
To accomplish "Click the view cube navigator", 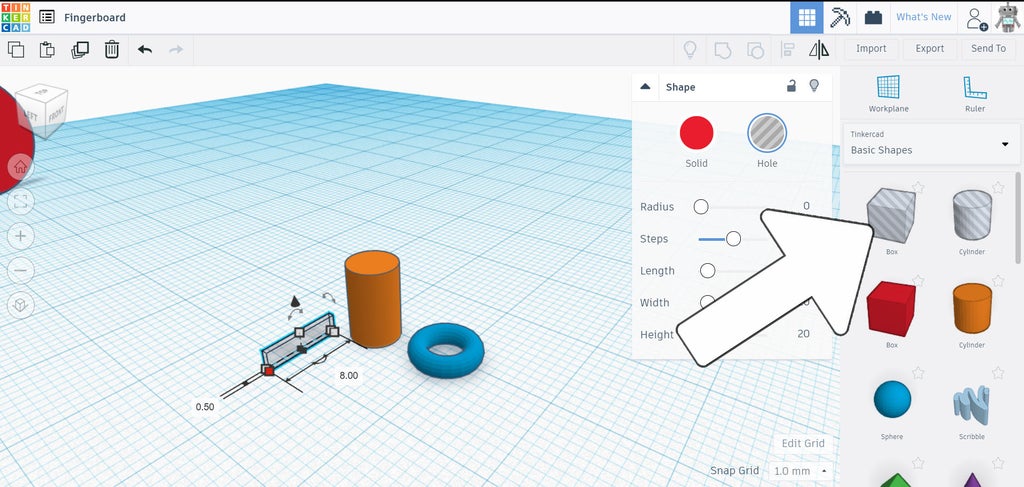I will [41, 111].
